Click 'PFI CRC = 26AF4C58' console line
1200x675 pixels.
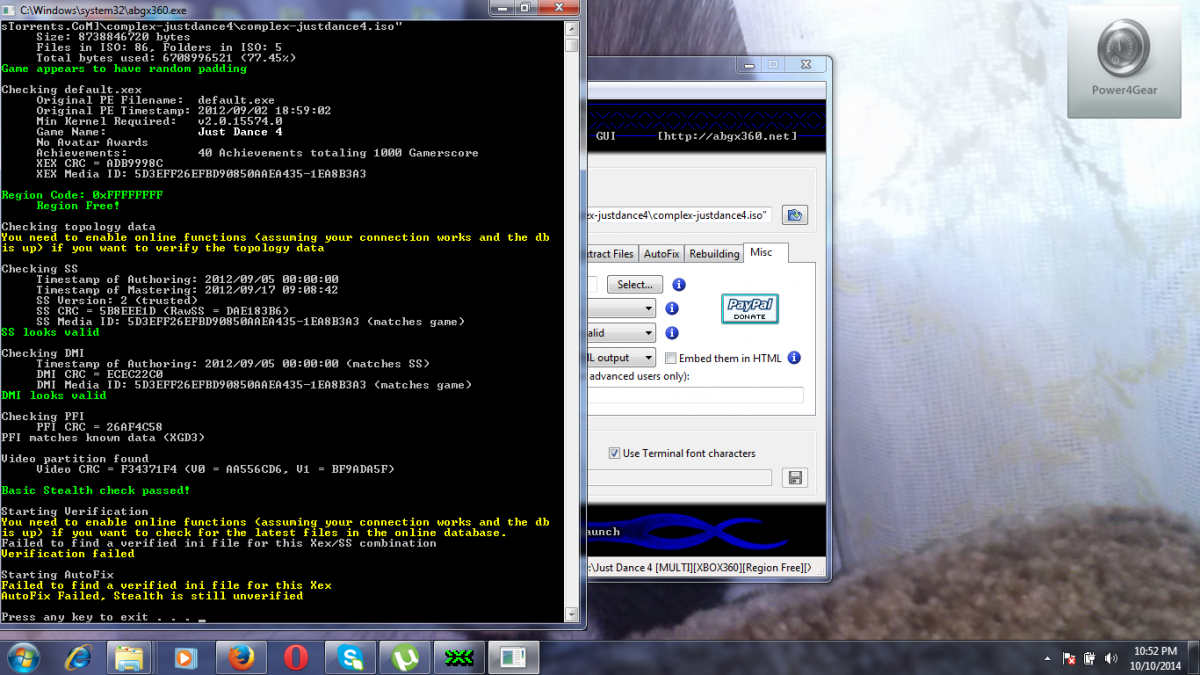pyautogui.click(x=100, y=427)
